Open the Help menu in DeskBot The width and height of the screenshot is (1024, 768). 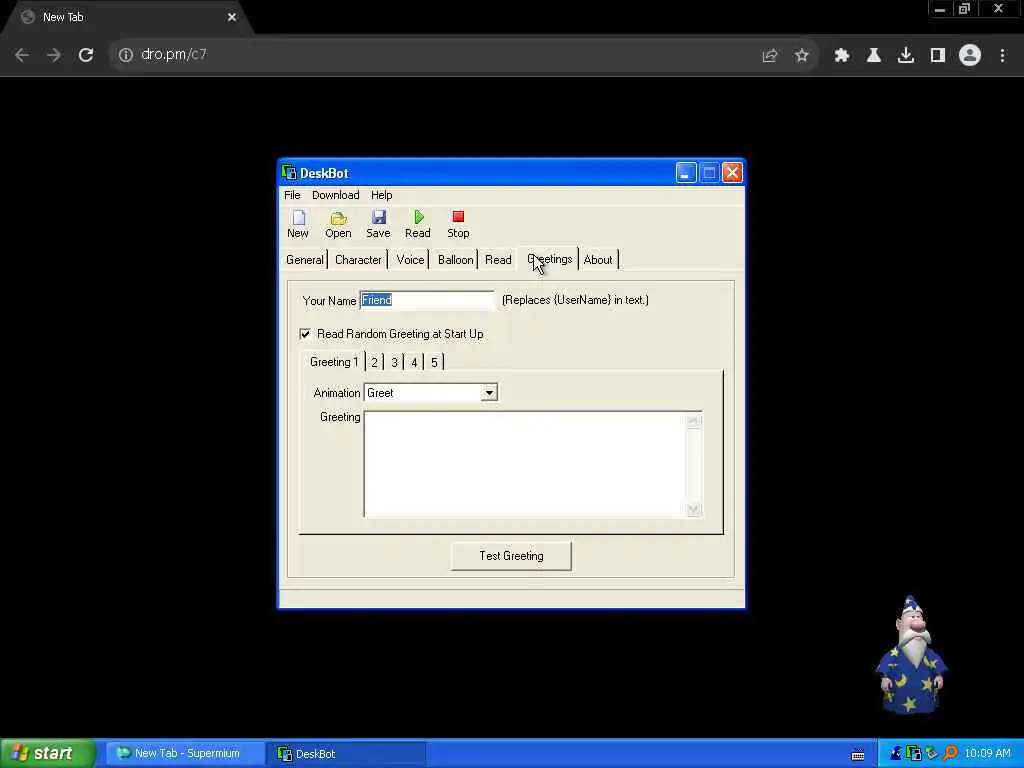coord(381,195)
